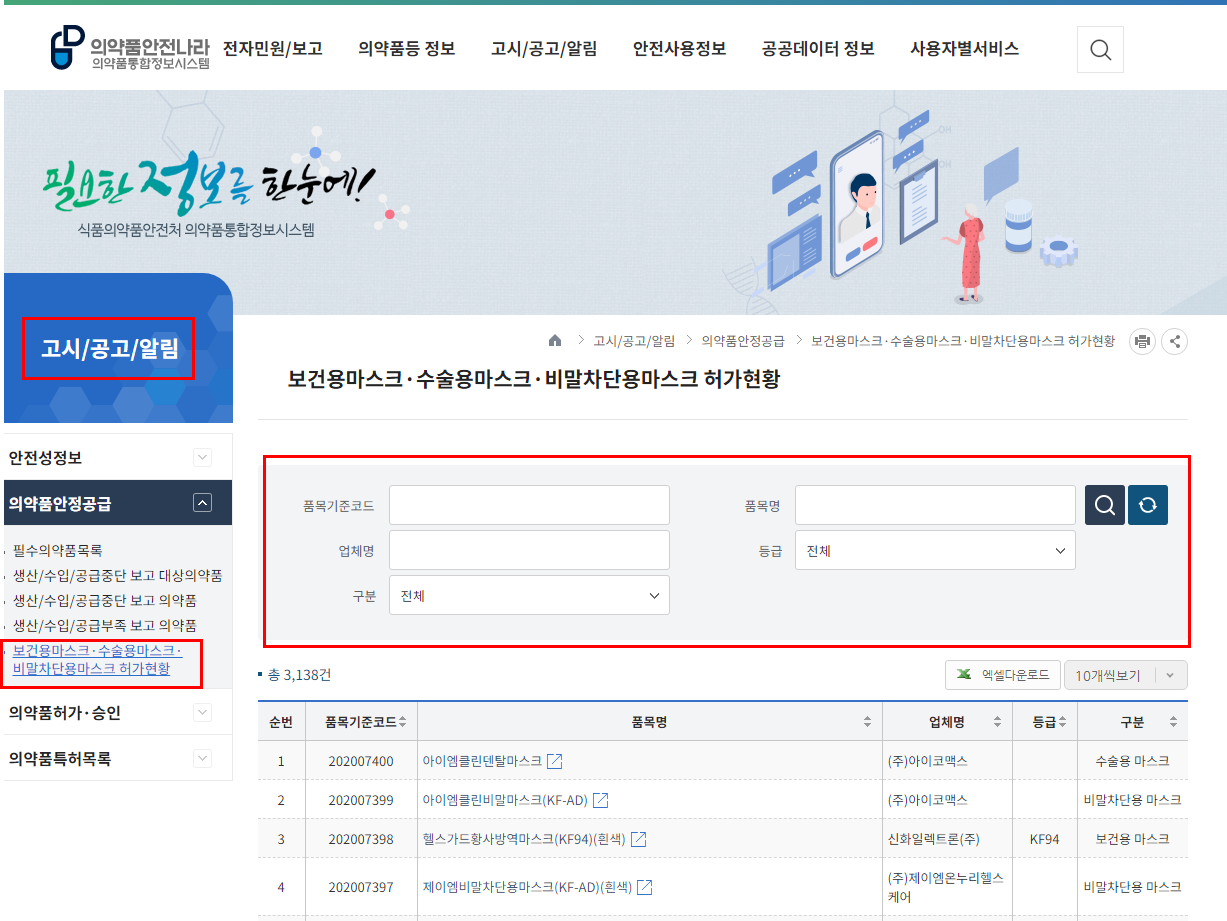Click 수술용 마스크 category cell
Image resolution: width=1227 pixels, height=921 pixels.
(x=1133, y=761)
